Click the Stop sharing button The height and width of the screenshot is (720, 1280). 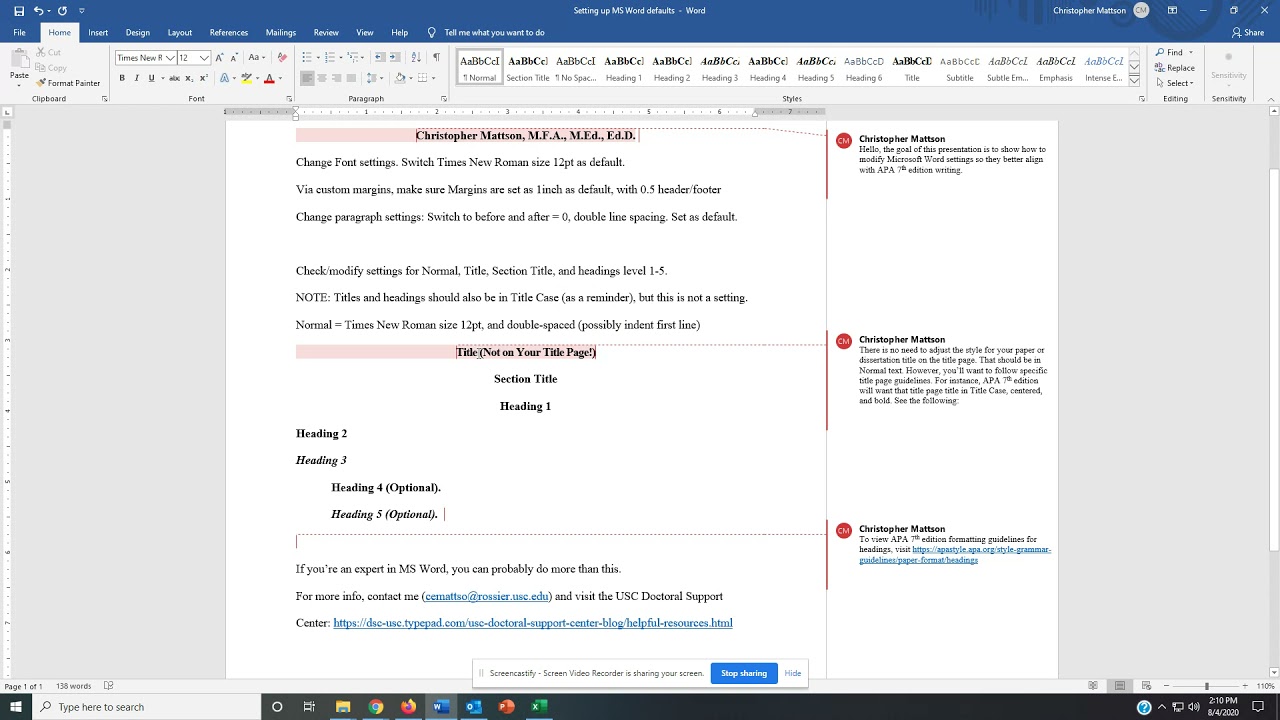click(x=744, y=673)
